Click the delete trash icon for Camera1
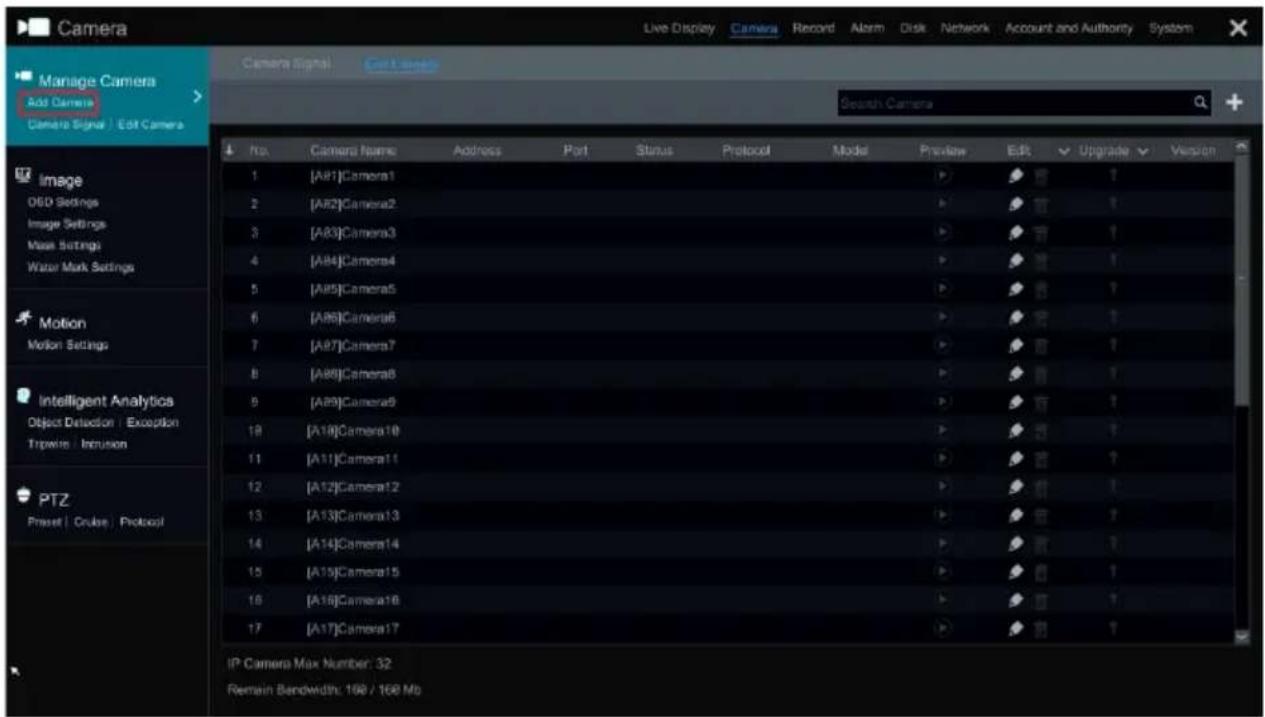Image resolution: width=1265 pixels, height=717 pixels. [1040, 176]
